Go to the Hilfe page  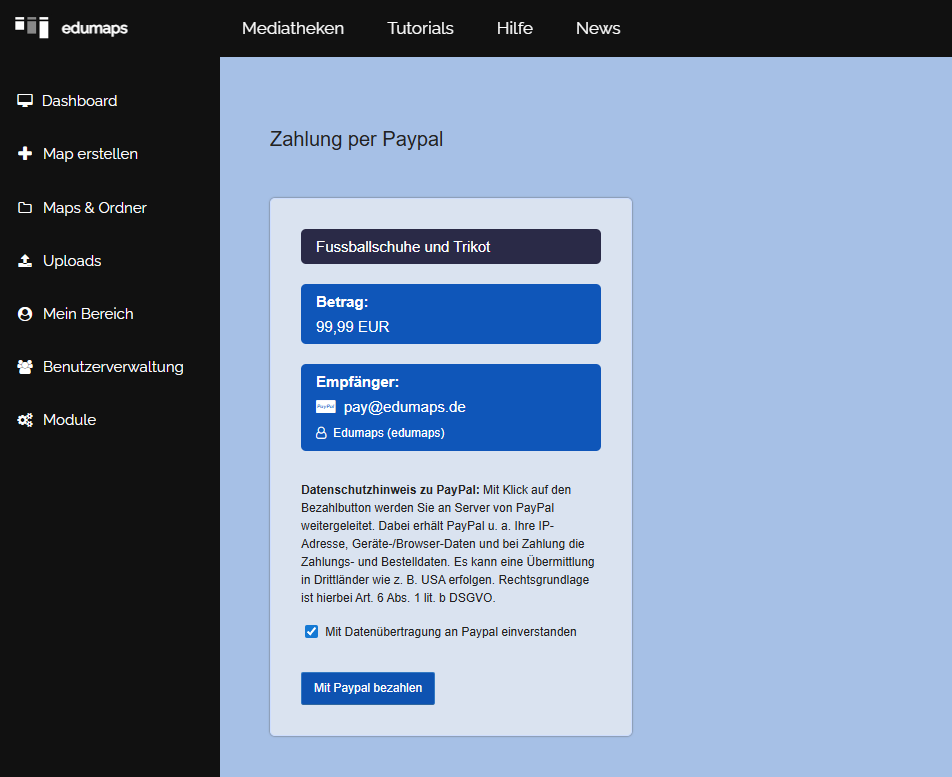click(x=514, y=28)
